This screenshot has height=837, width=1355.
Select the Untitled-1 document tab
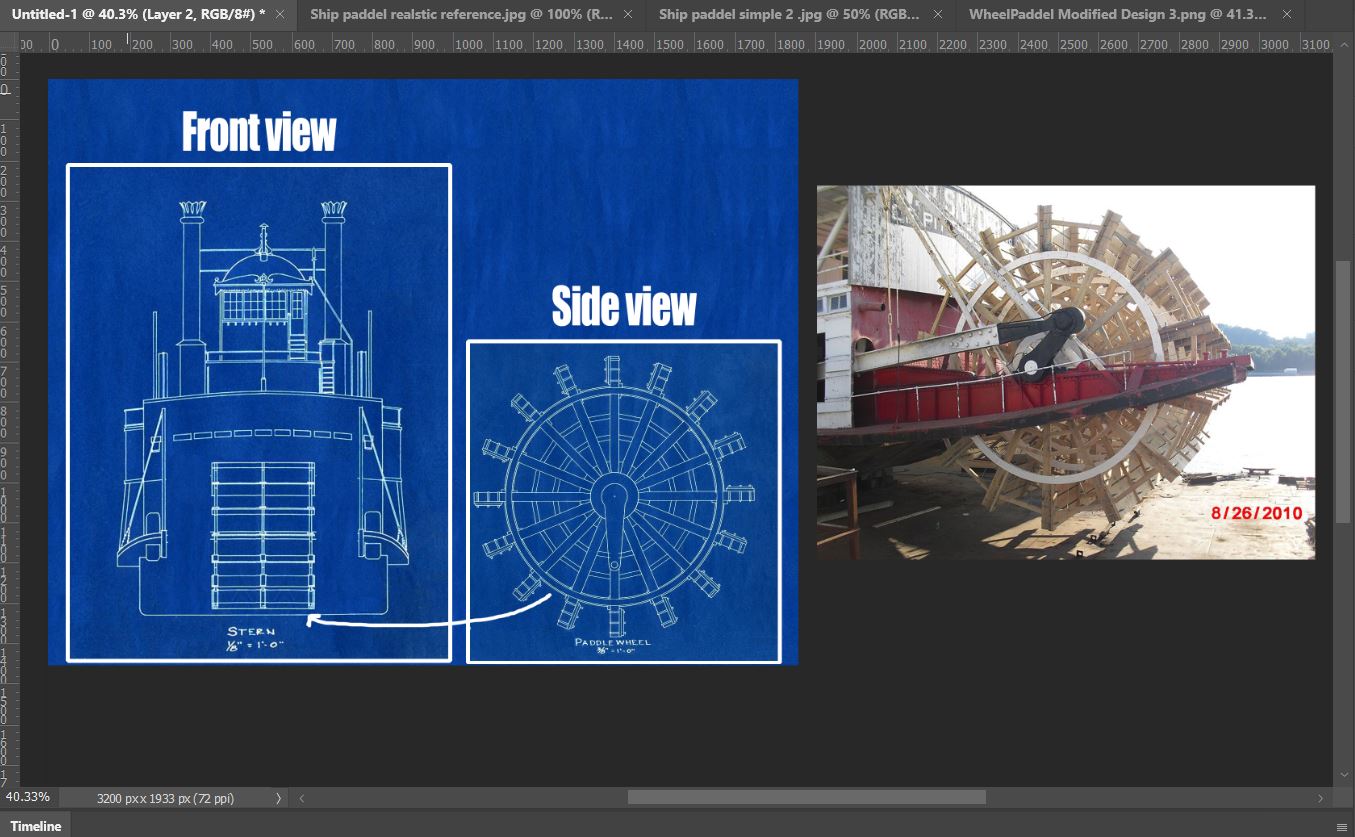[138, 15]
